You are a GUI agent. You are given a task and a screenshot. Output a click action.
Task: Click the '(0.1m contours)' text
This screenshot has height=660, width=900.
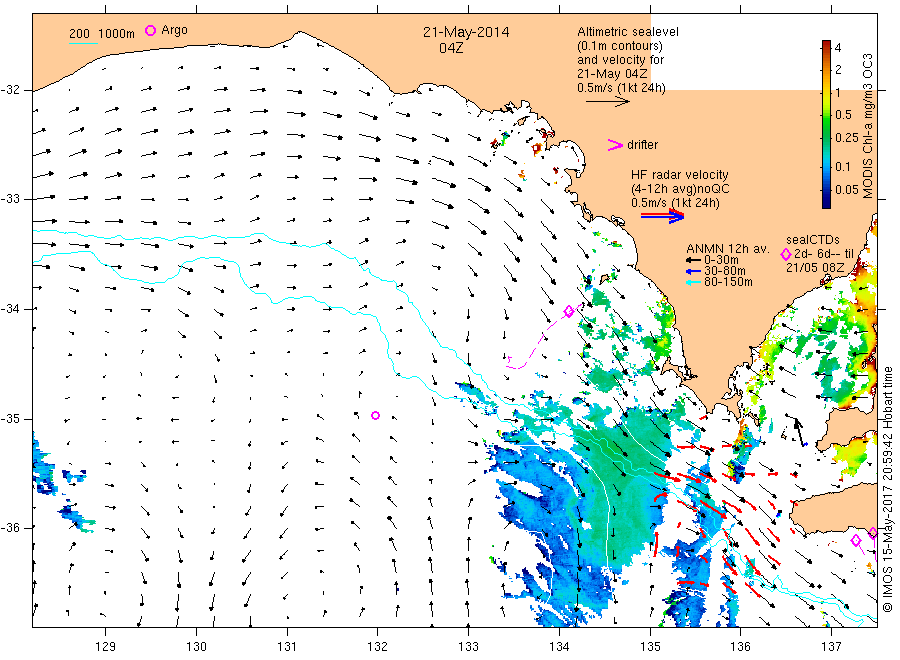[x=620, y=46]
